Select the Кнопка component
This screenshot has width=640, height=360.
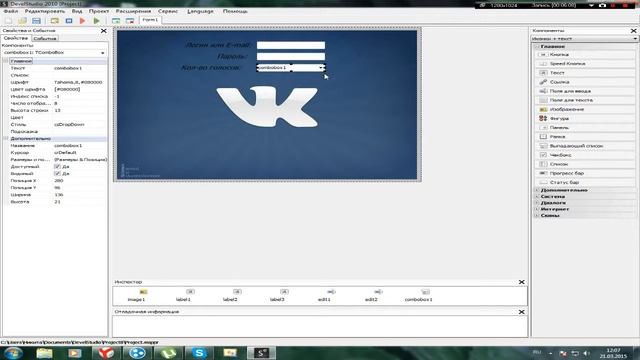pos(585,54)
